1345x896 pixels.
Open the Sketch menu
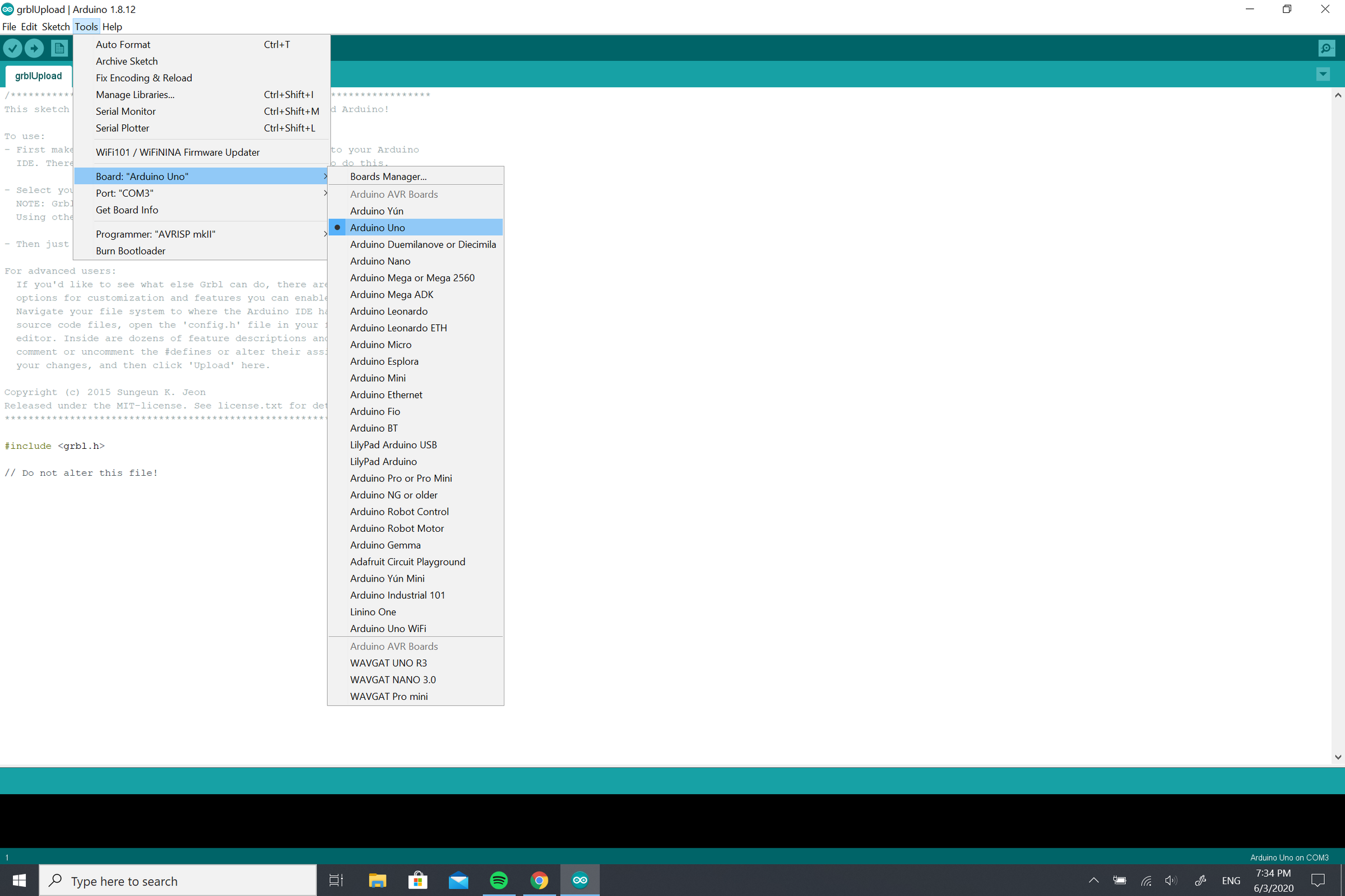55,27
